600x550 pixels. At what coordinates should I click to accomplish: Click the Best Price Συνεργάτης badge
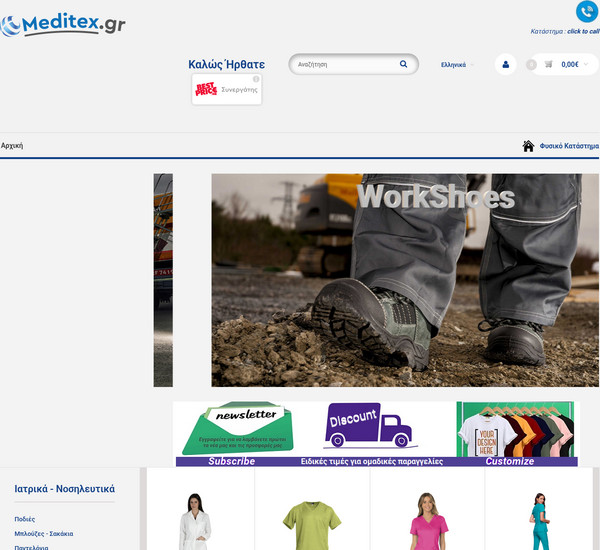(x=227, y=90)
